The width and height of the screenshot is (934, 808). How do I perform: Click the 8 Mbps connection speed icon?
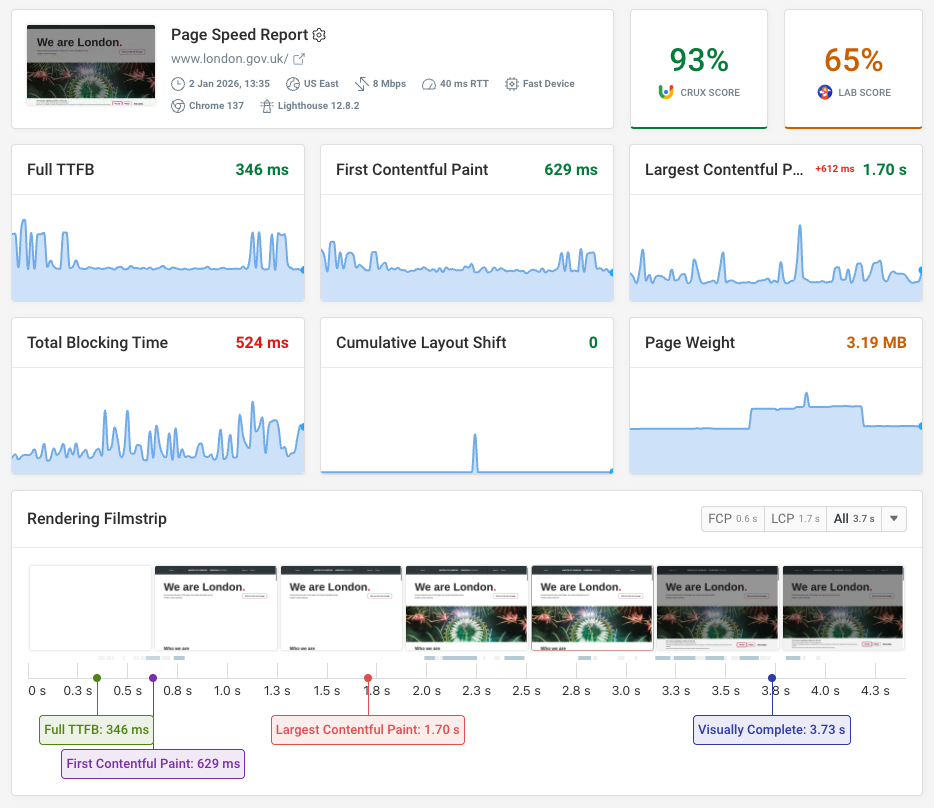coord(361,83)
